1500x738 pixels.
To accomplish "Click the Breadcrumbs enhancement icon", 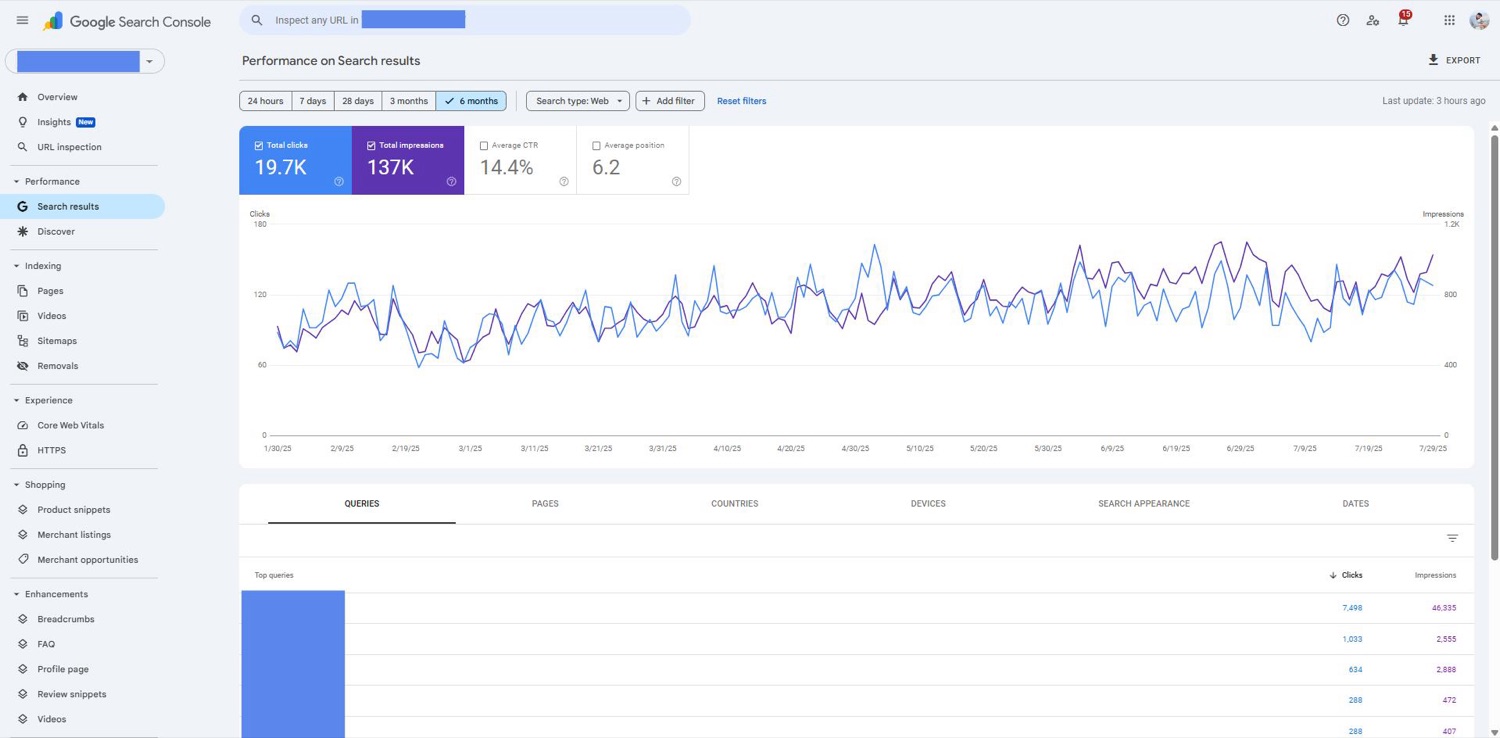I will click(22, 619).
